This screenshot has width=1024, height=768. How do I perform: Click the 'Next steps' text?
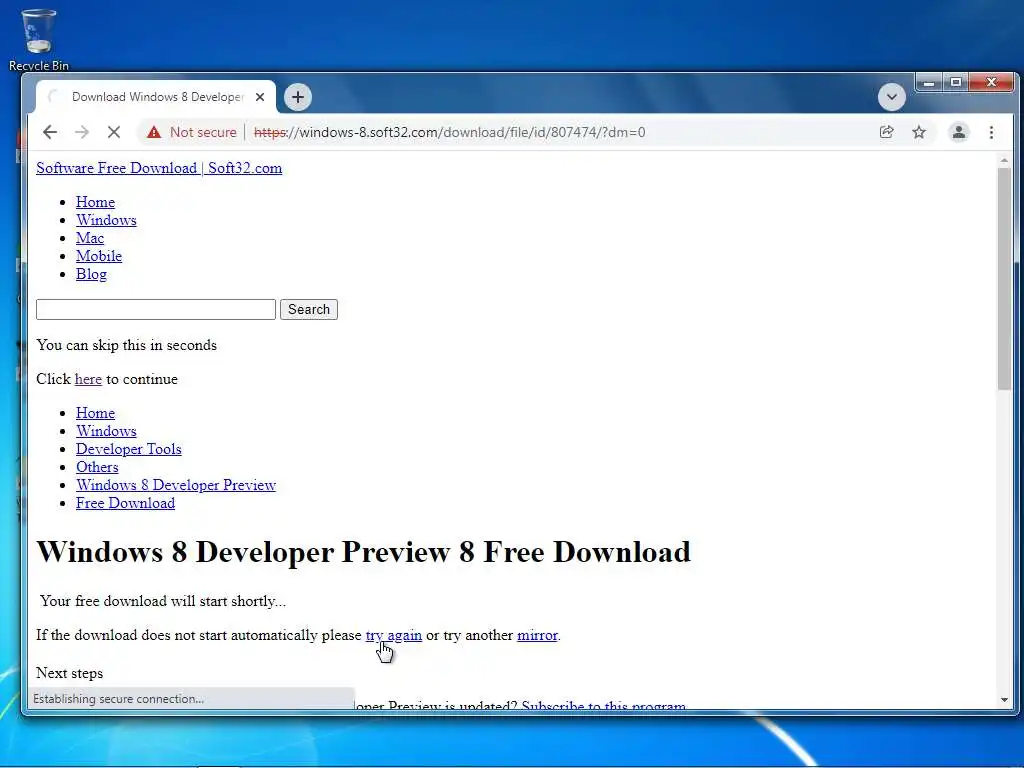(x=69, y=673)
